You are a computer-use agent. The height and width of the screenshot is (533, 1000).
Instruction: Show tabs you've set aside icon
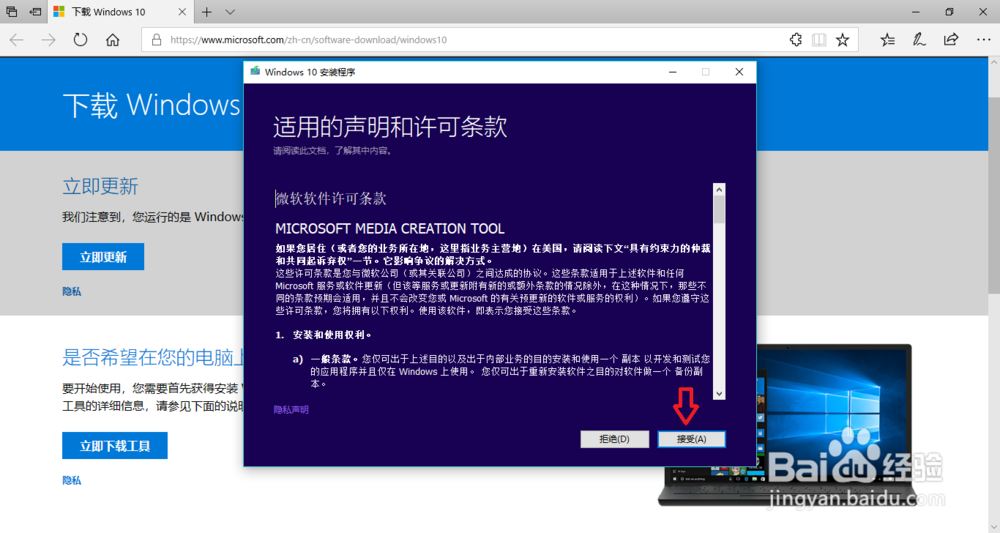coord(11,11)
